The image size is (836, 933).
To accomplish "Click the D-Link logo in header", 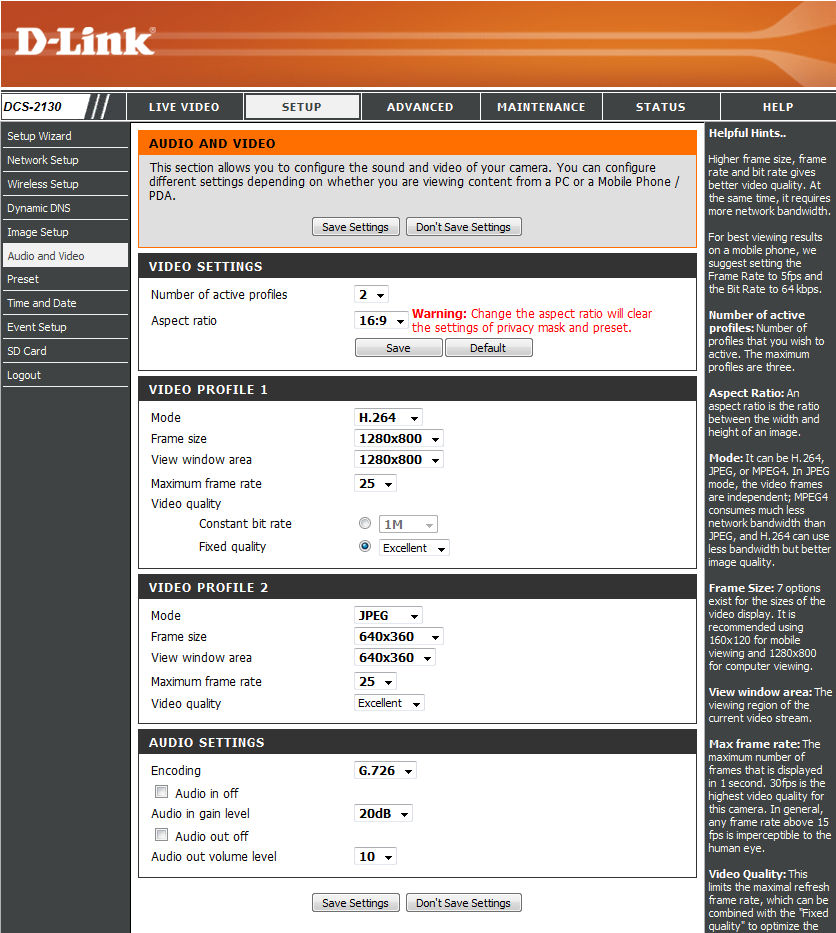I will click(x=85, y=41).
